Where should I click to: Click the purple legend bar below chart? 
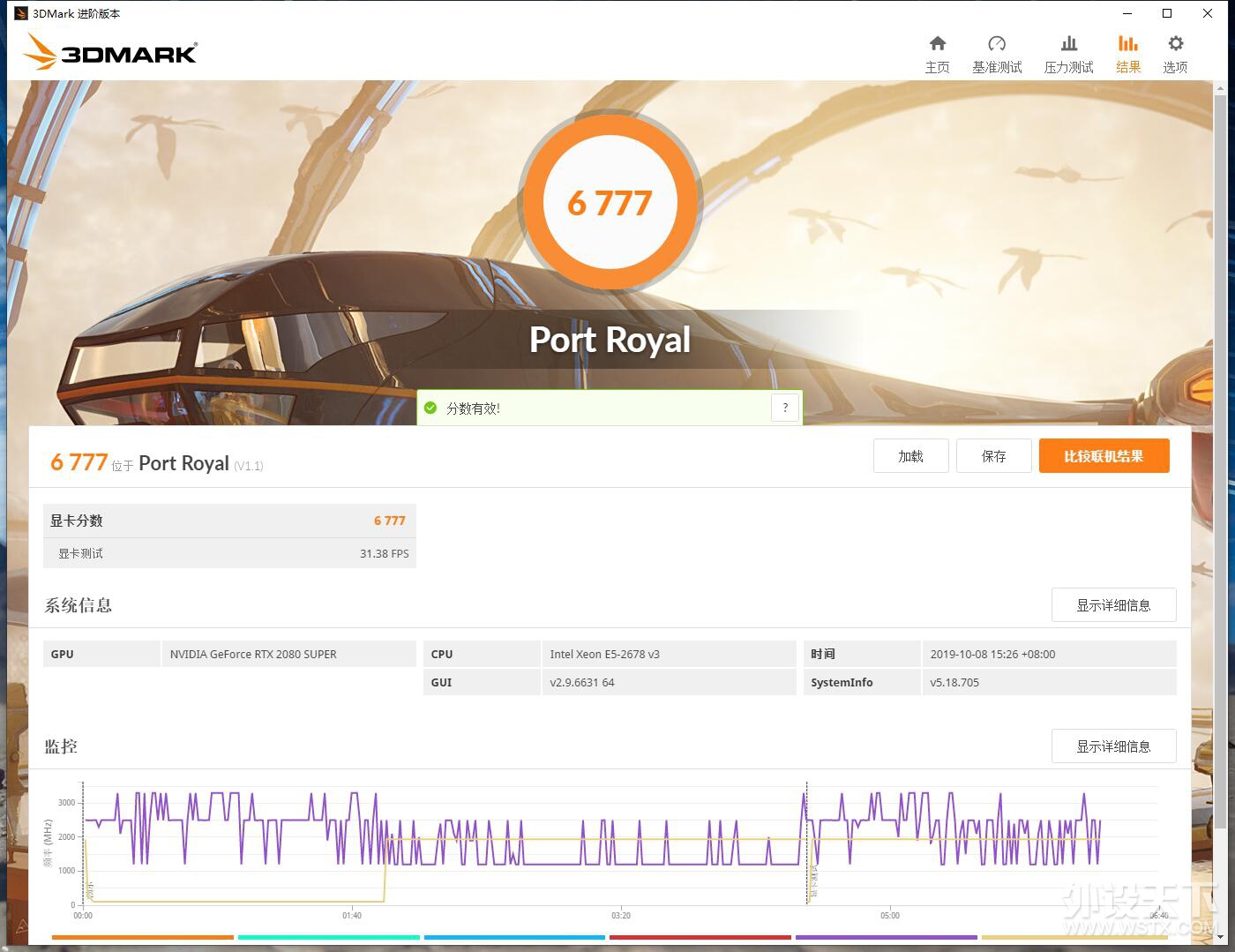pyautogui.click(x=887, y=937)
